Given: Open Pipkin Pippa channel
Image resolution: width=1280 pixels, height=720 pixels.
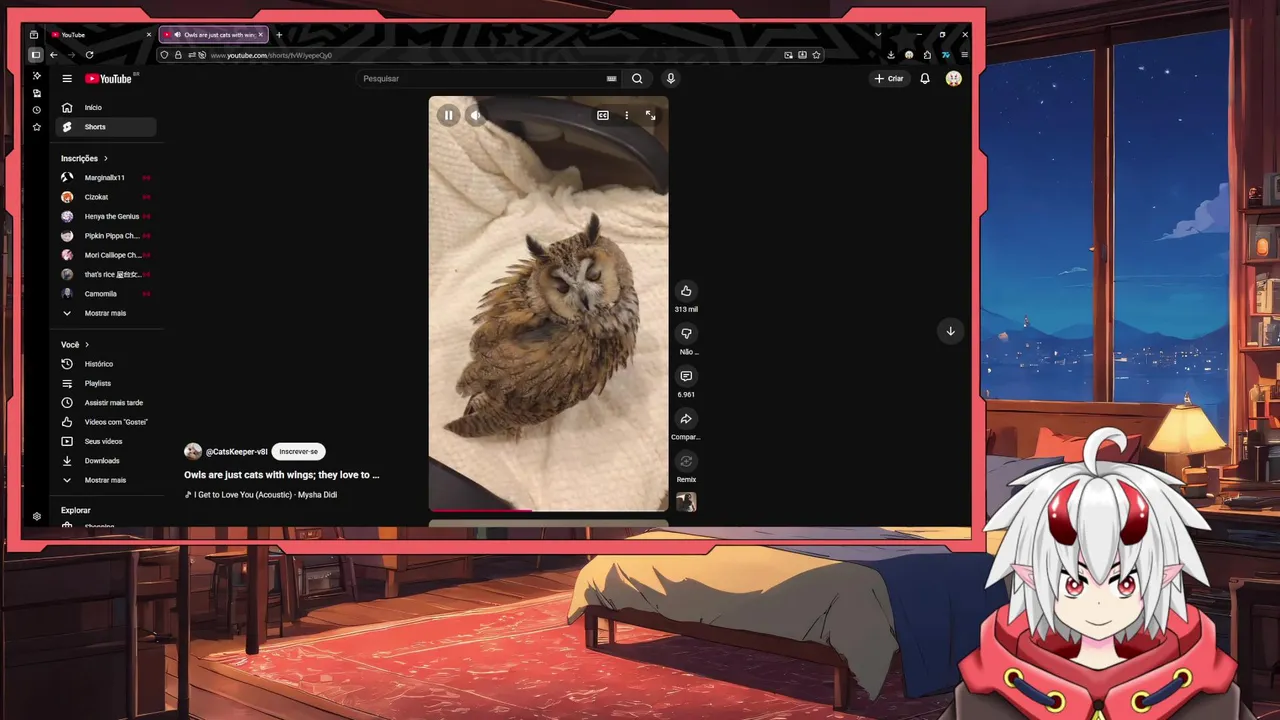Looking at the screenshot, I should (x=106, y=236).
